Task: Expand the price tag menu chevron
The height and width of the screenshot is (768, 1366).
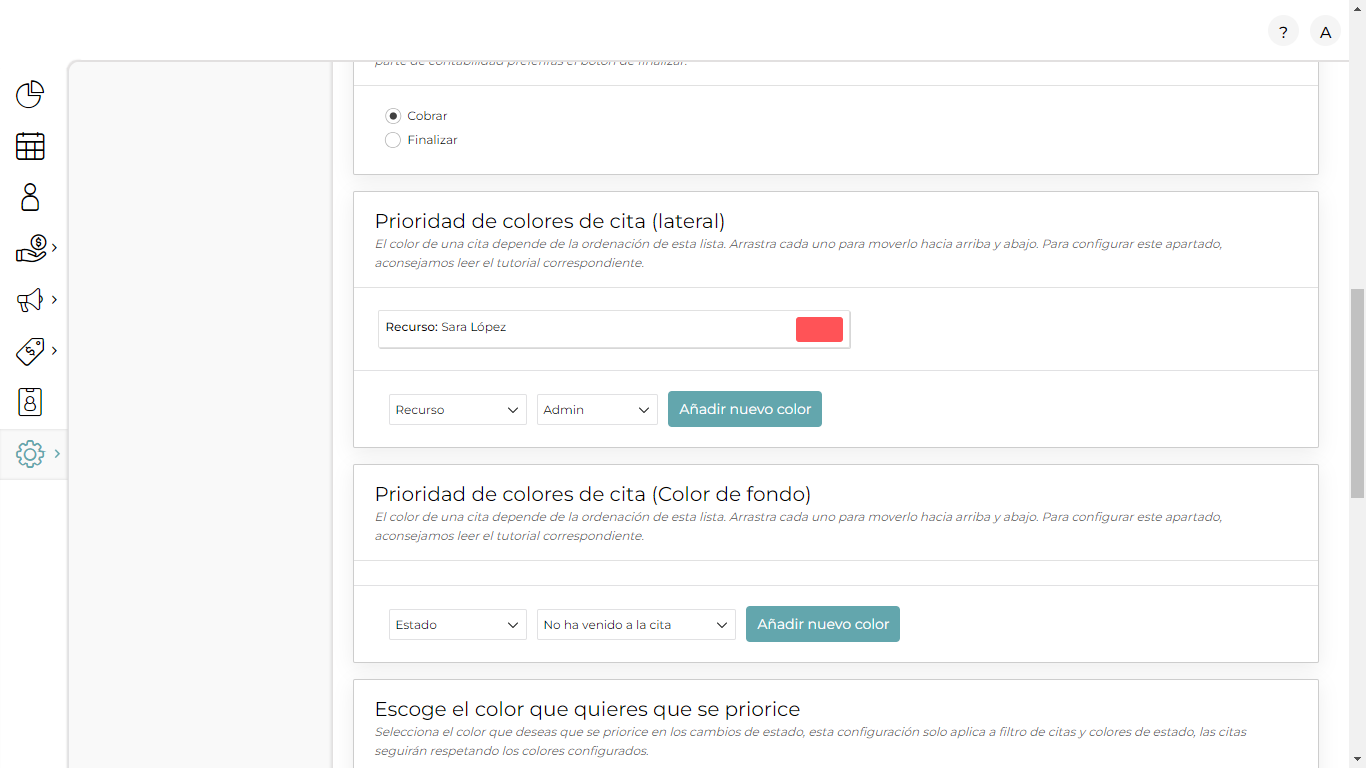Action: [x=54, y=350]
